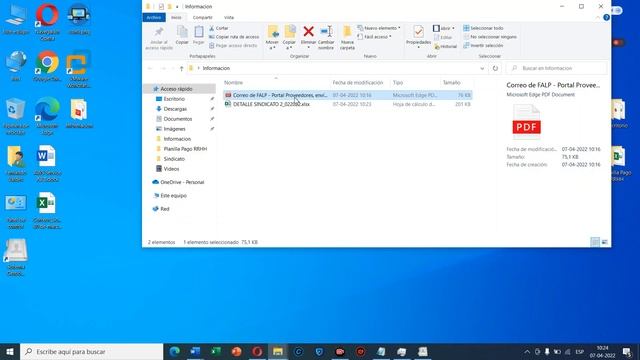
Task: Click Invertir selección
Action: pyautogui.click(x=483, y=45)
